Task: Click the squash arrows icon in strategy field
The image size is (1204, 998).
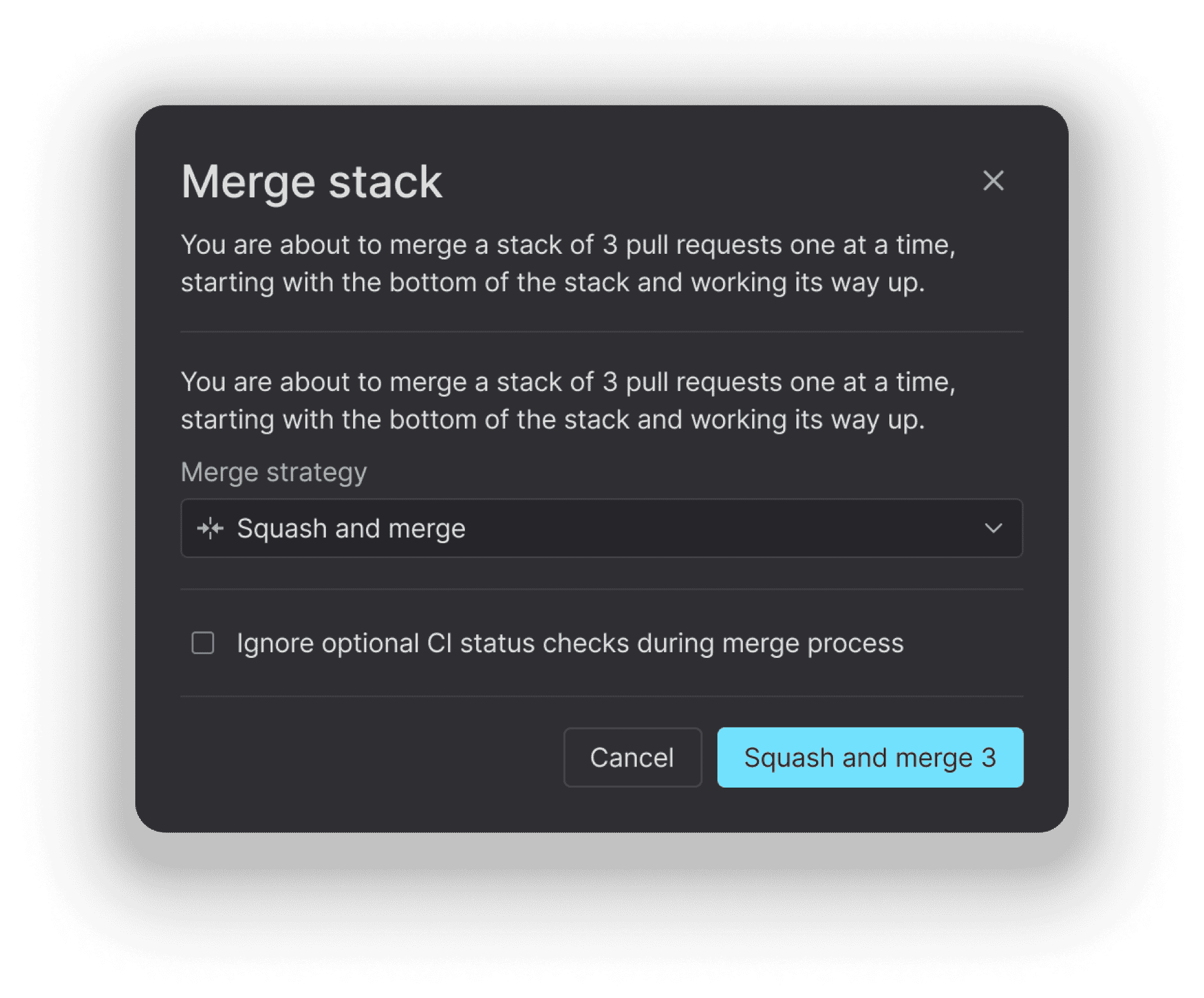Action: (210, 528)
